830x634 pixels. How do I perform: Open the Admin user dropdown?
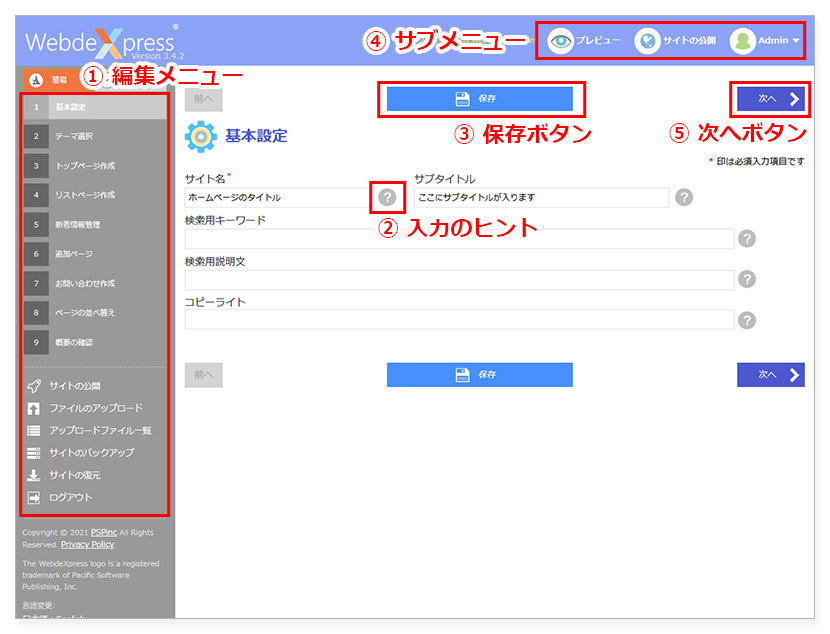[x=765, y=41]
